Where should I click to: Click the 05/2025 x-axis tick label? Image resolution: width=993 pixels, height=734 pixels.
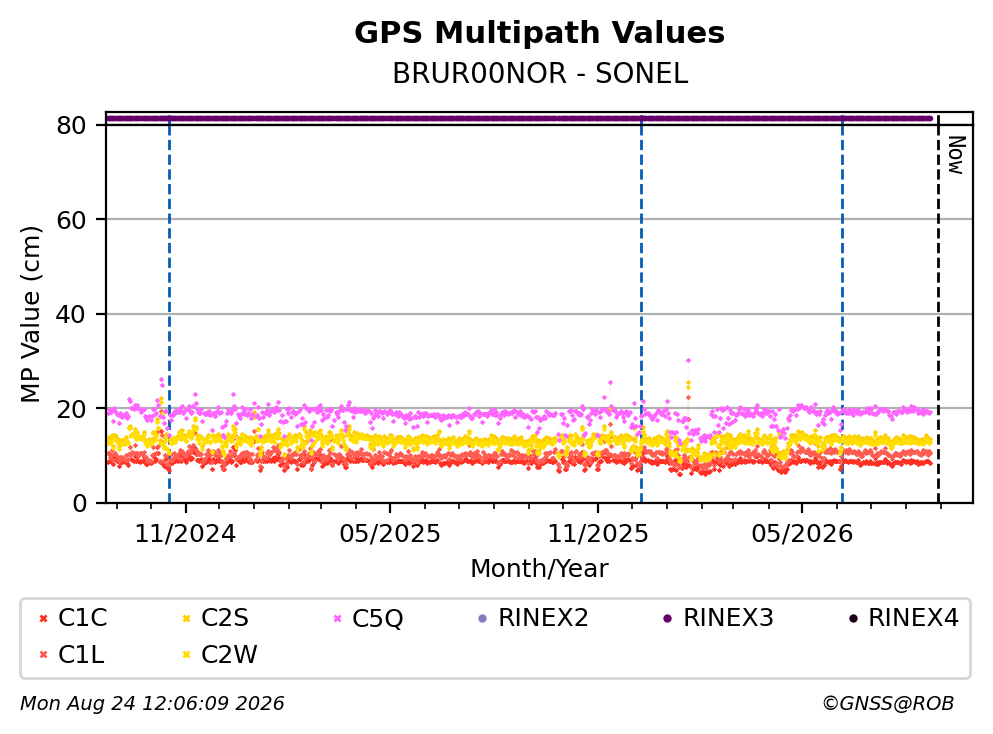click(389, 534)
